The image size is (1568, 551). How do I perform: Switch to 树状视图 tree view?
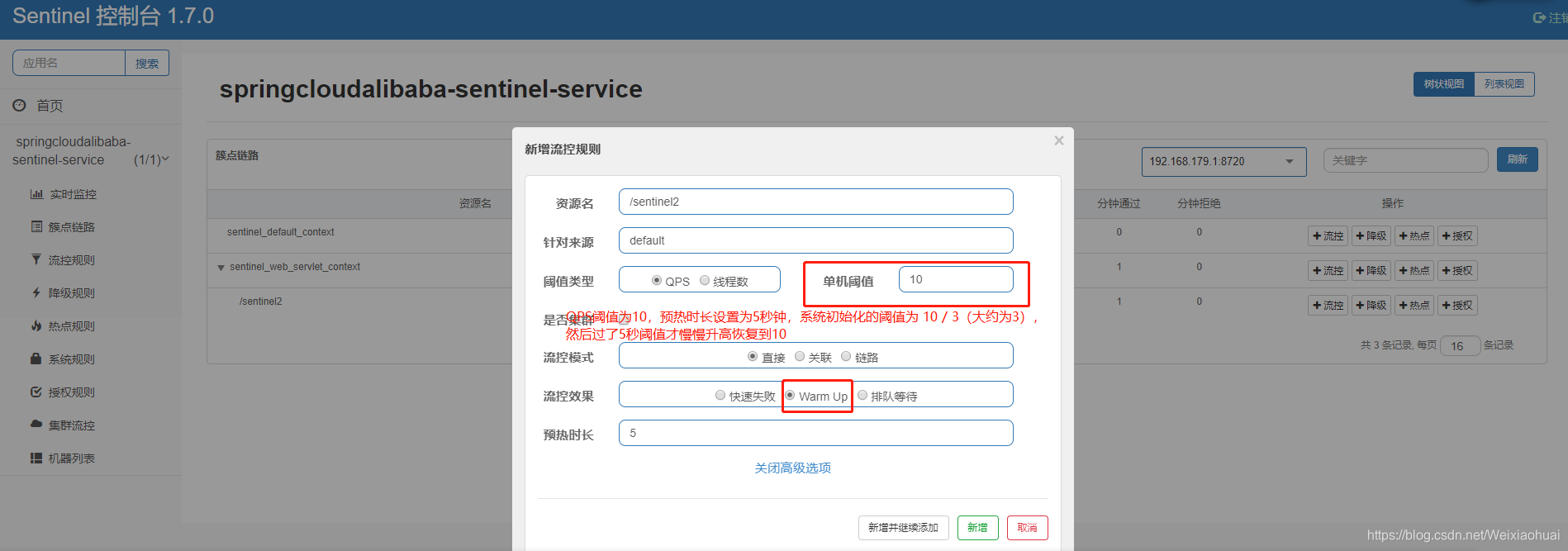1444,84
